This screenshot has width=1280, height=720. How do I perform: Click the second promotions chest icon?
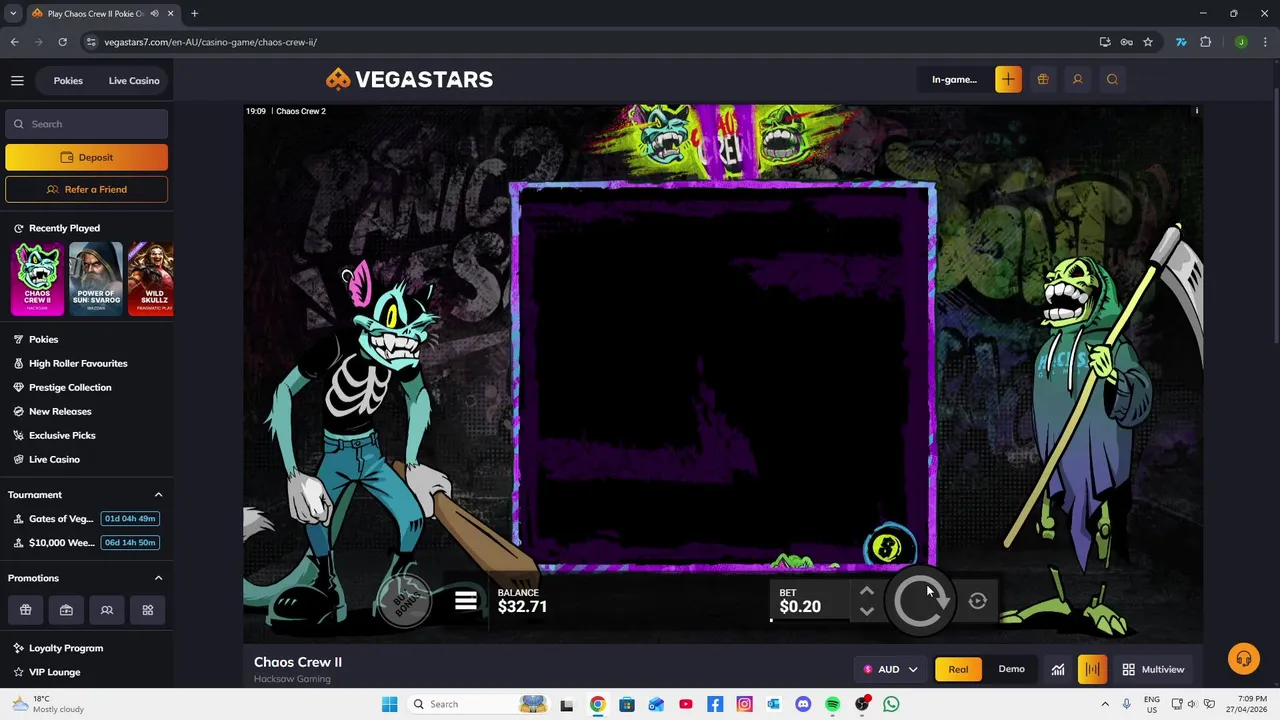66,610
